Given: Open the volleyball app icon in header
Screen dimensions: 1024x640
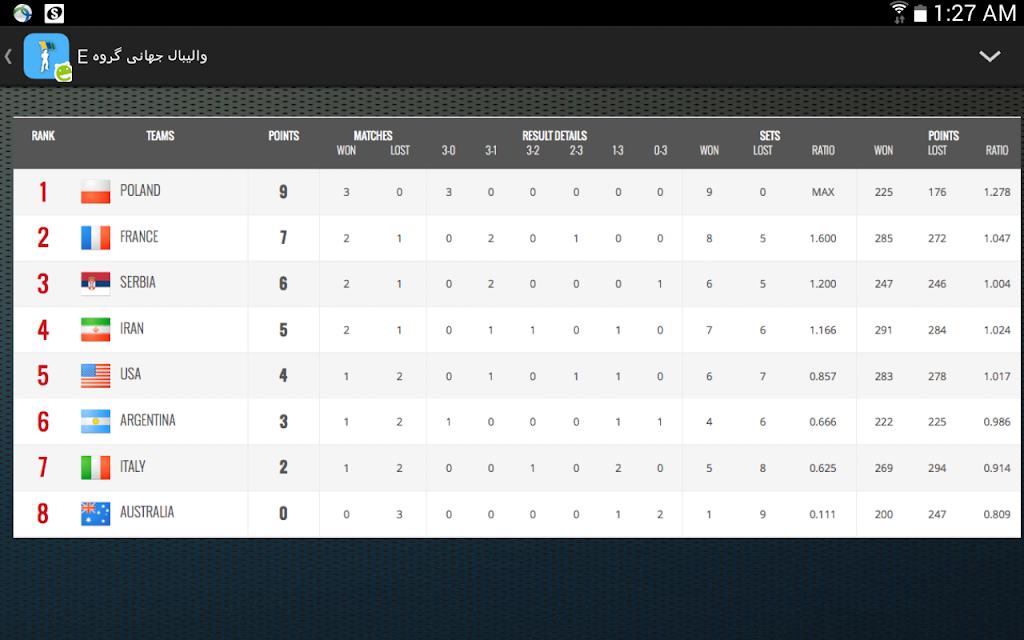Looking at the screenshot, I should 47,57.
